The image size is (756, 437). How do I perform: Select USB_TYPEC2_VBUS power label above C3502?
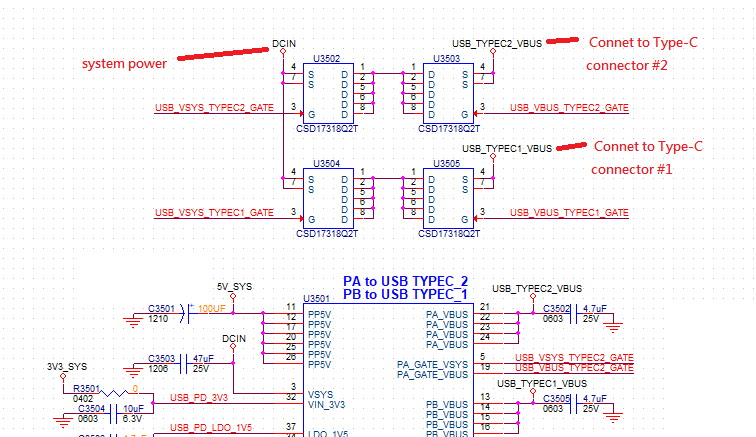click(537, 289)
